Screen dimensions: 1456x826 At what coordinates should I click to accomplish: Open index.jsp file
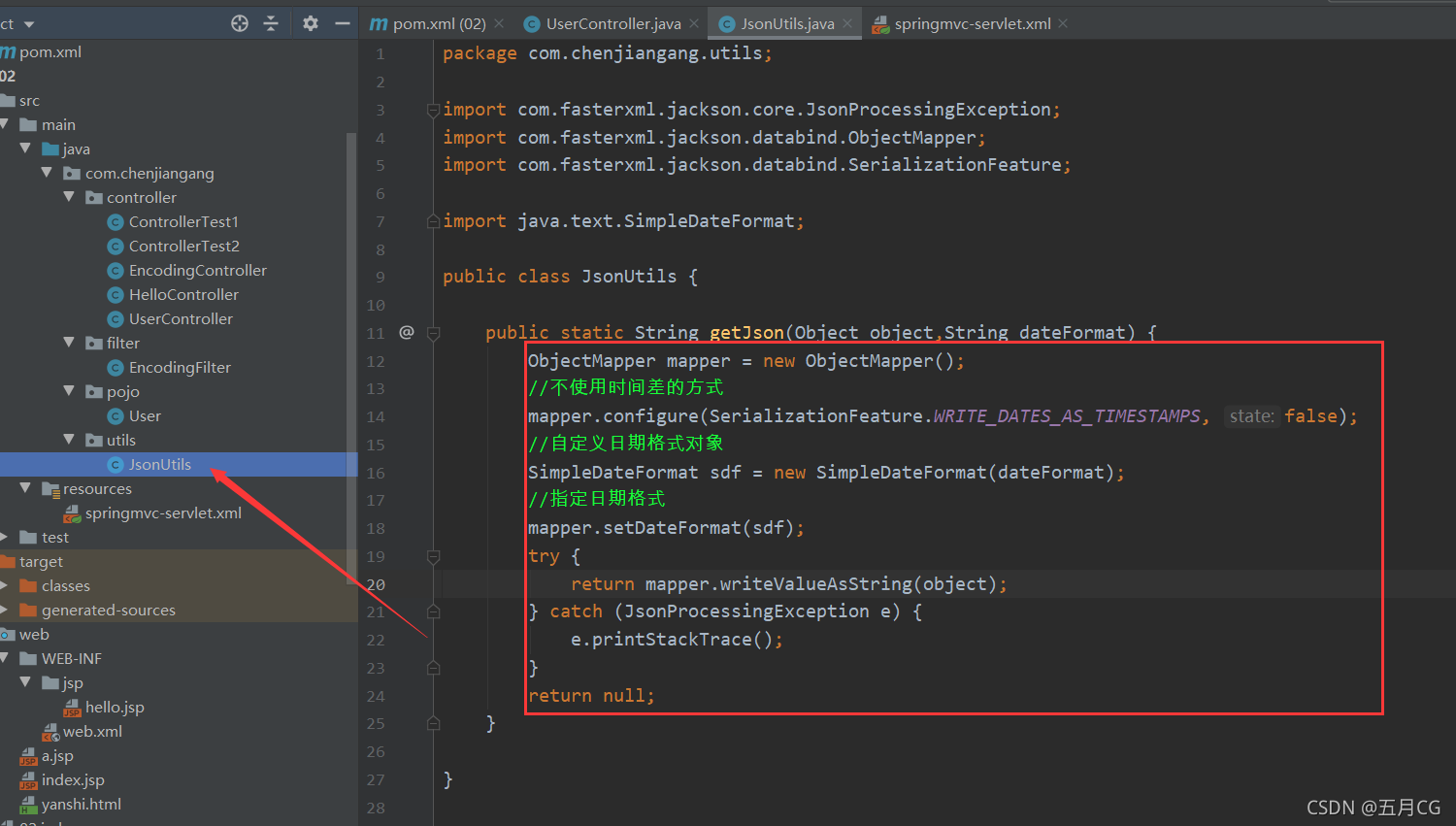(73, 779)
